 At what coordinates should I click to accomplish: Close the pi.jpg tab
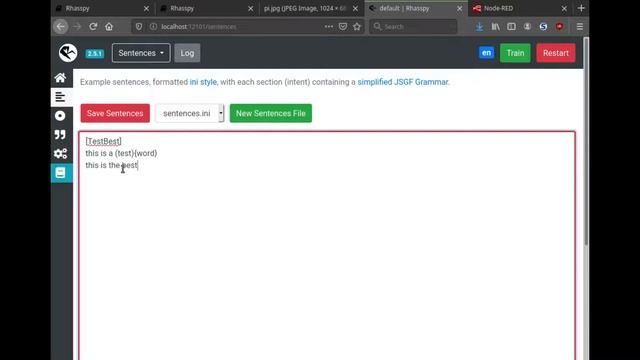355,8
